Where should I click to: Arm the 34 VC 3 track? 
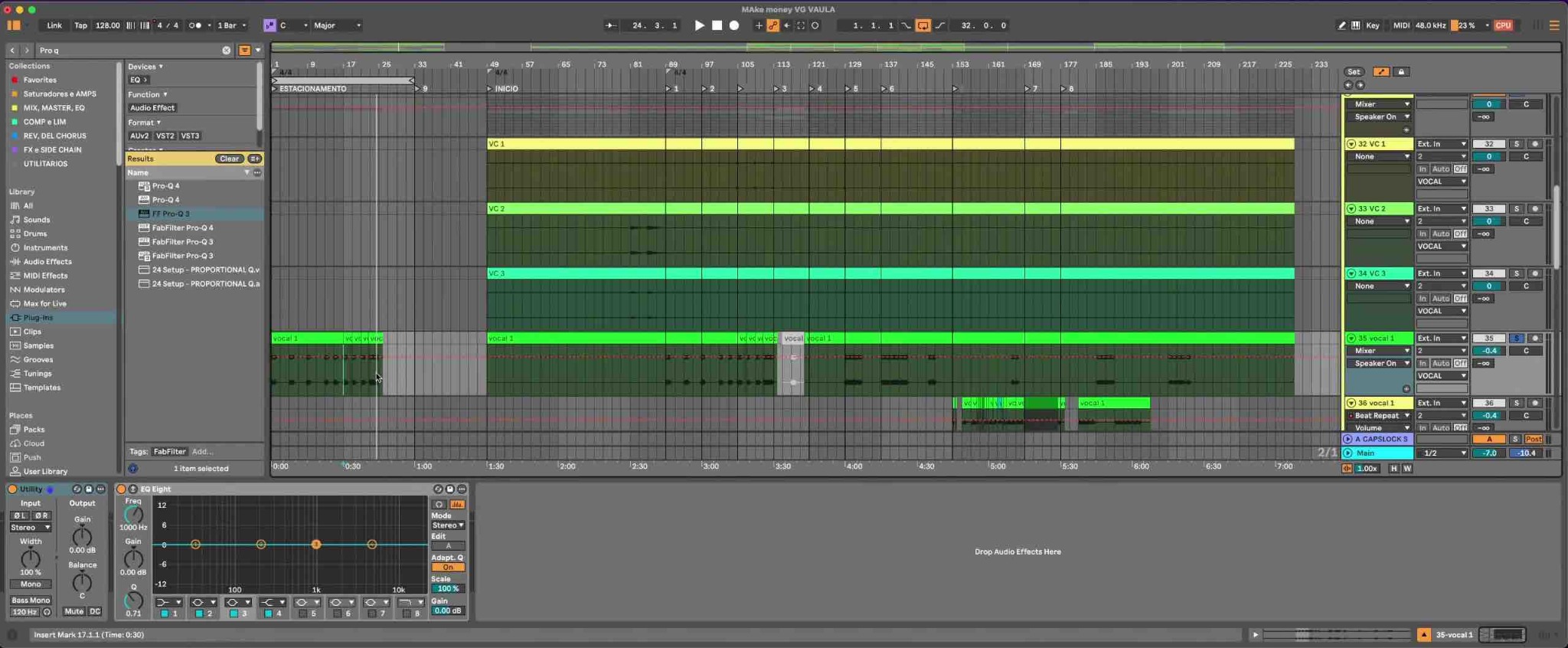[1534, 273]
